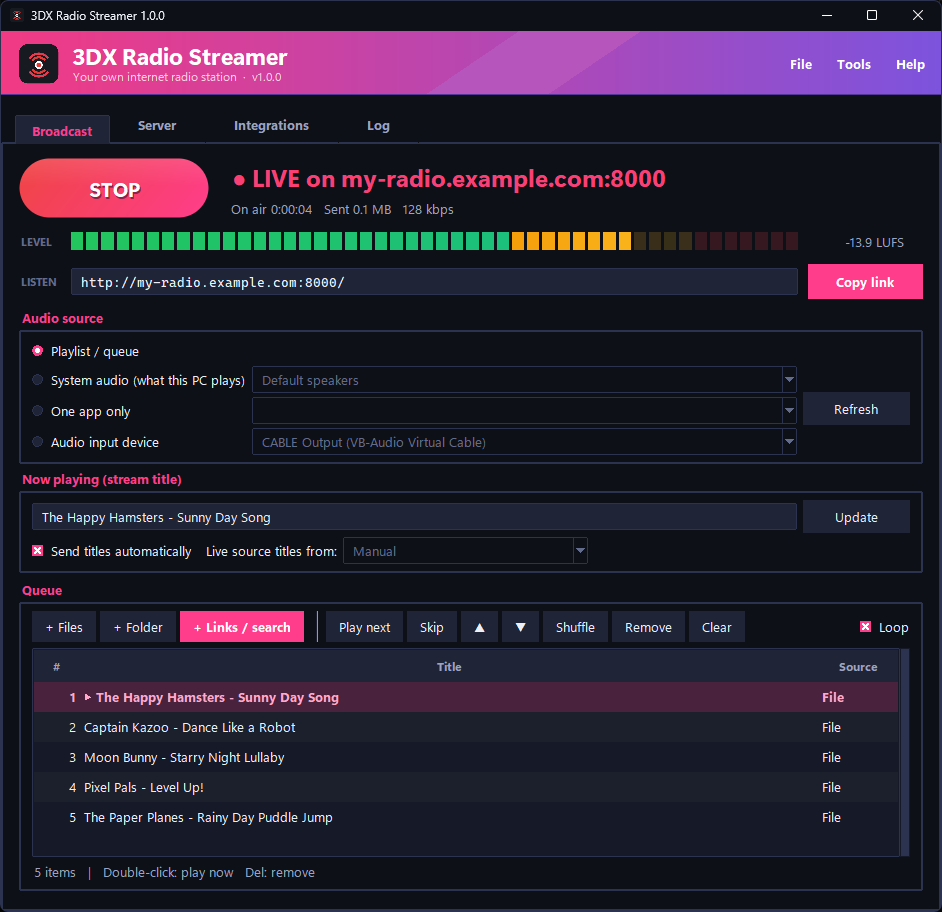Click the Copy link button
This screenshot has height=912, width=942.
[865, 282]
